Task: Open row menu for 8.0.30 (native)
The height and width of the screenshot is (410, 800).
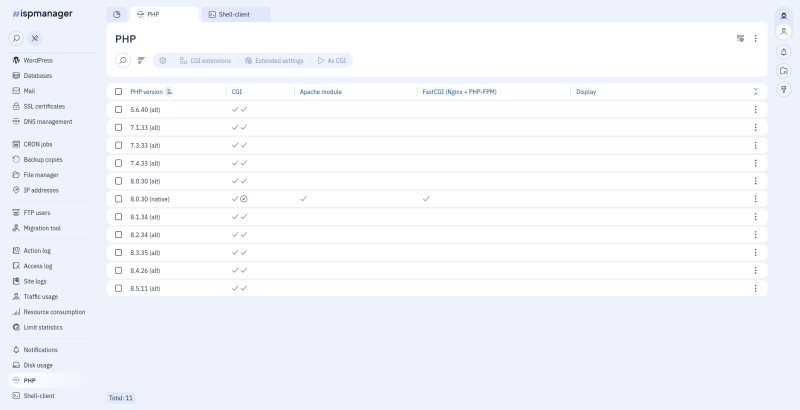Action: tap(756, 199)
